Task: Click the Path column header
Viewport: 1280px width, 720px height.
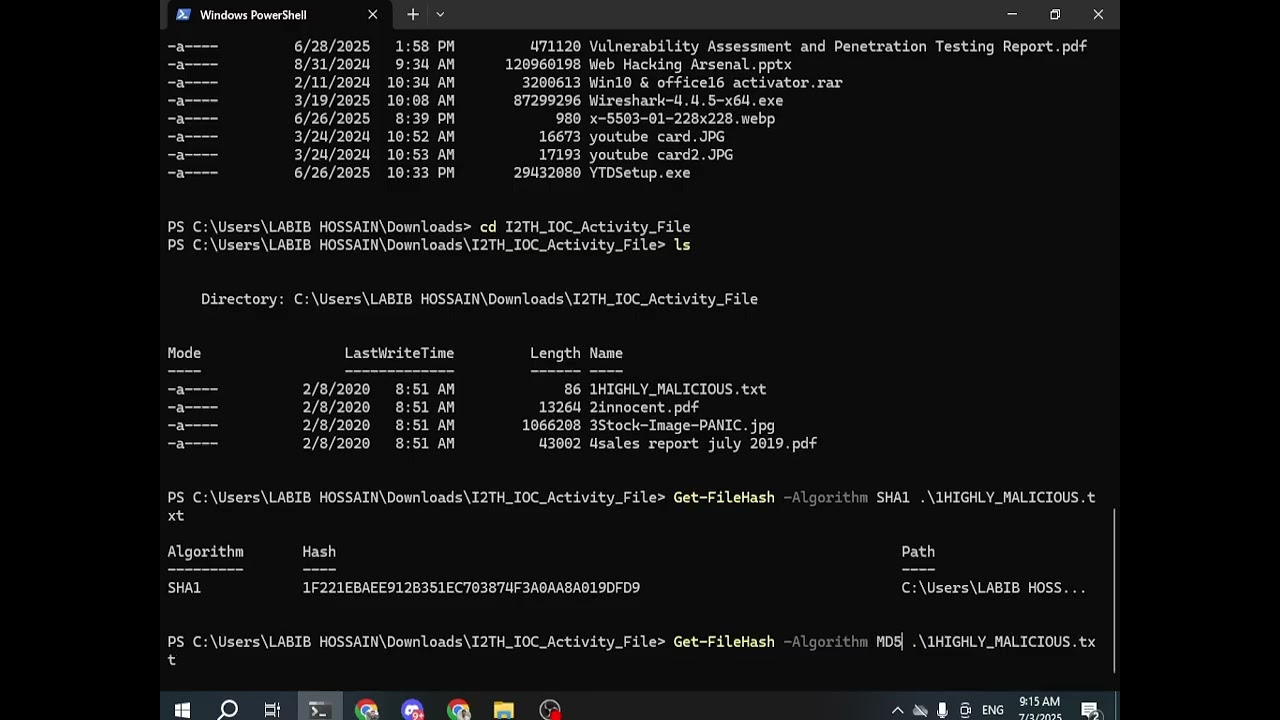Action: click(x=918, y=552)
